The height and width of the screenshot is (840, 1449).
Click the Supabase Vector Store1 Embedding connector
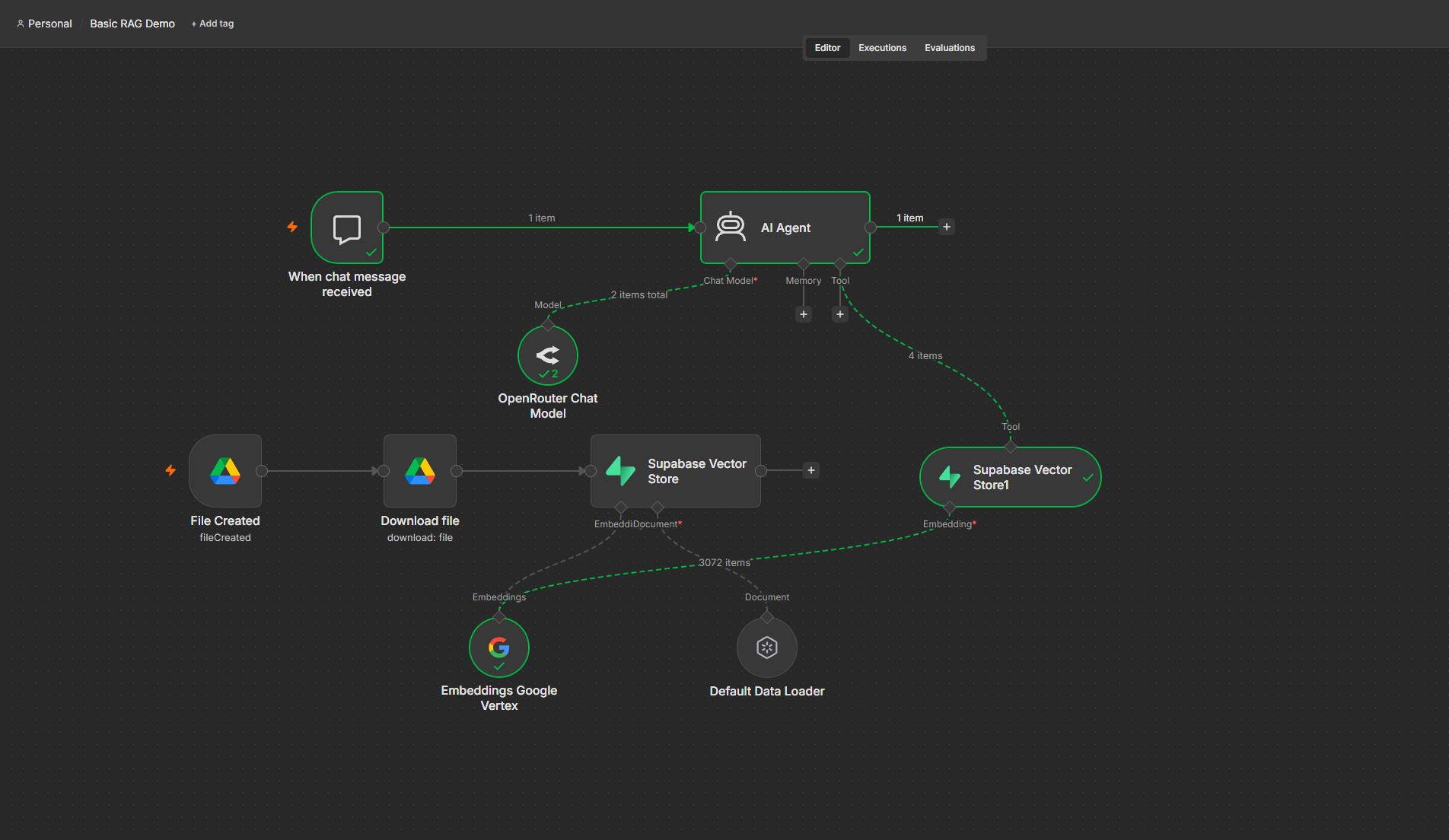(949, 508)
